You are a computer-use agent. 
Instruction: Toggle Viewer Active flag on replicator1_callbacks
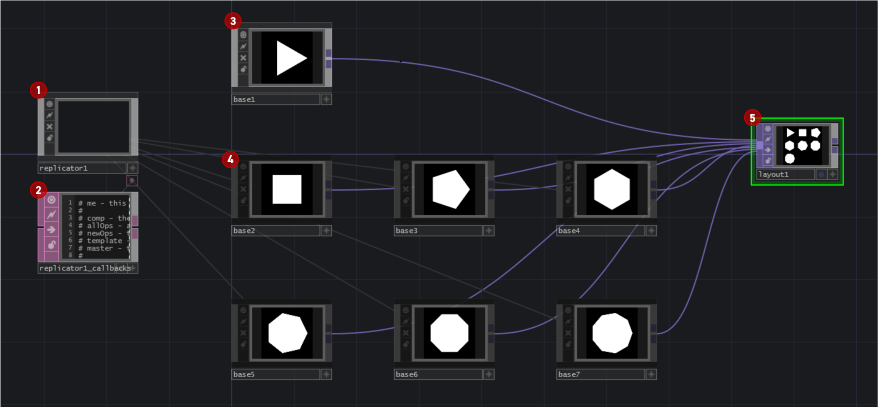click(52, 199)
